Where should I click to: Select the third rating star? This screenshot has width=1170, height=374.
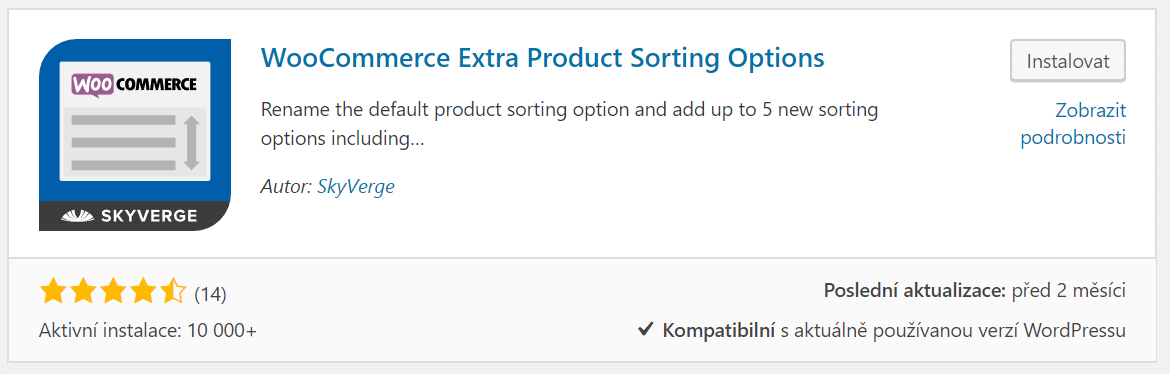tap(113, 291)
